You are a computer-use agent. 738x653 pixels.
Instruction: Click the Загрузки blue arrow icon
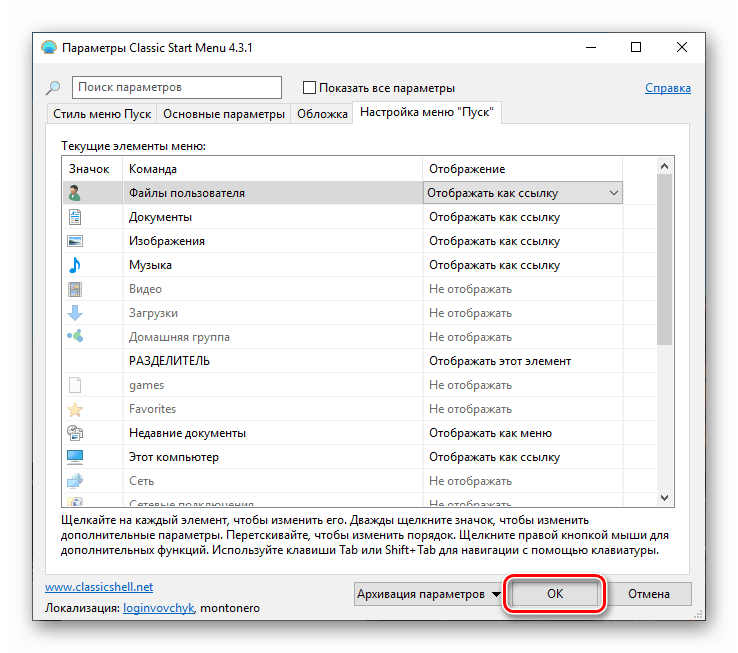[75, 313]
